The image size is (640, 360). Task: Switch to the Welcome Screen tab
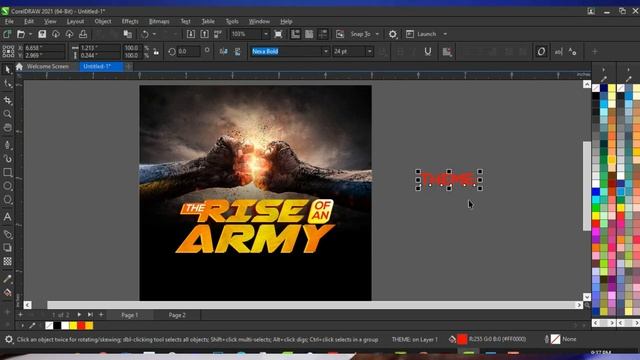47,66
